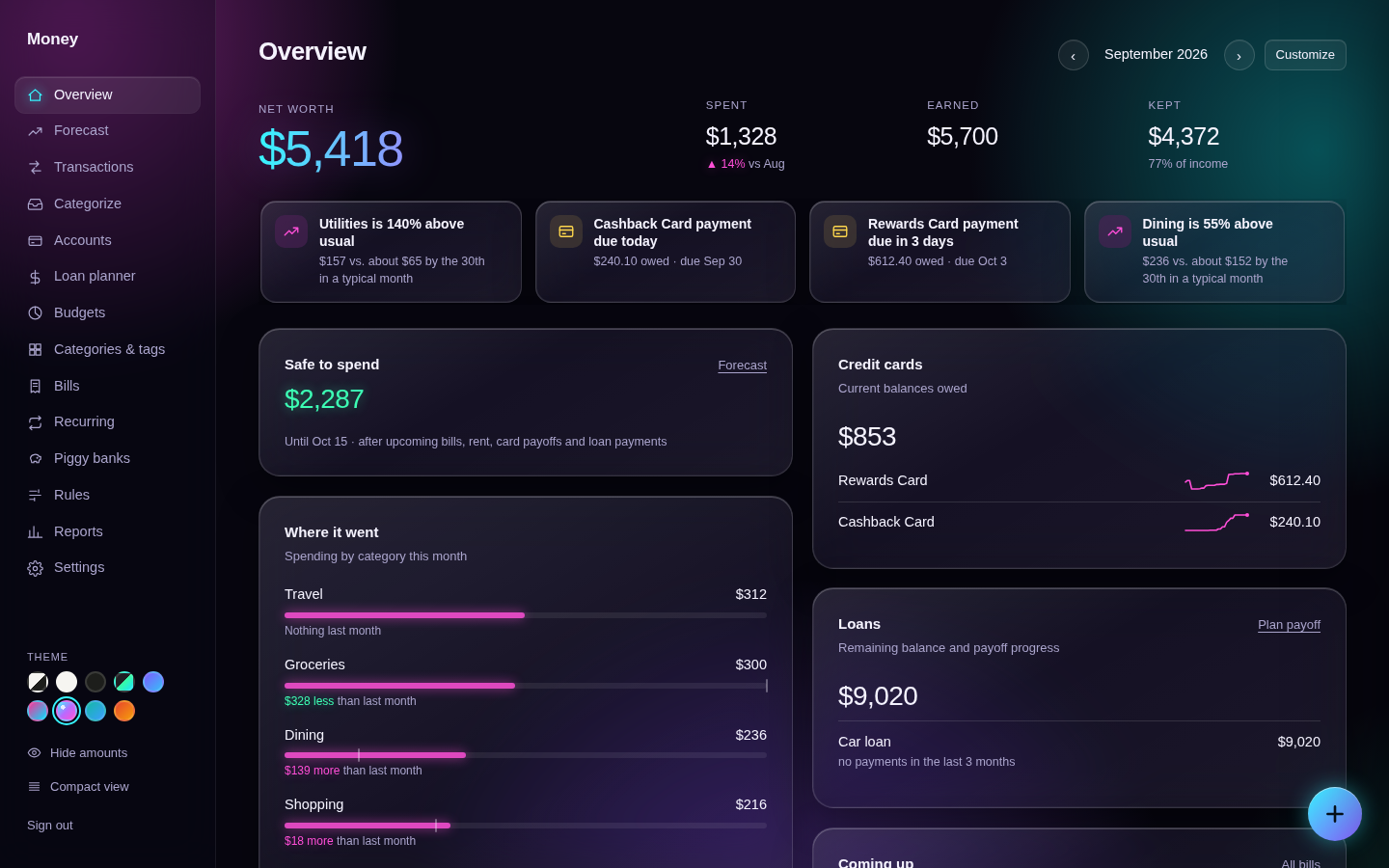This screenshot has height=868, width=1389.
Task: Open the Cashback Card payment due today card
Action: (666, 252)
